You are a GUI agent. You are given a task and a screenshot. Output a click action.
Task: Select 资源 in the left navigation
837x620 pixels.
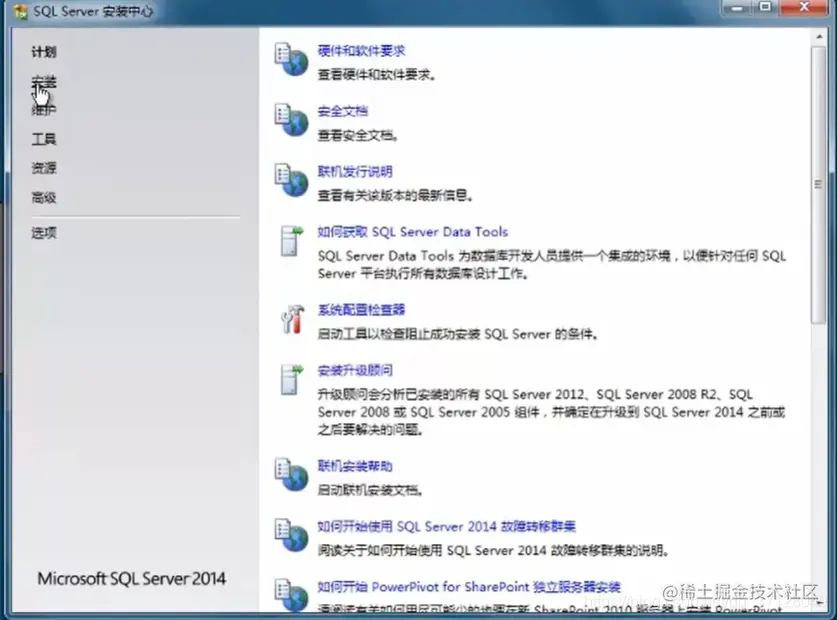pos(44,168)
